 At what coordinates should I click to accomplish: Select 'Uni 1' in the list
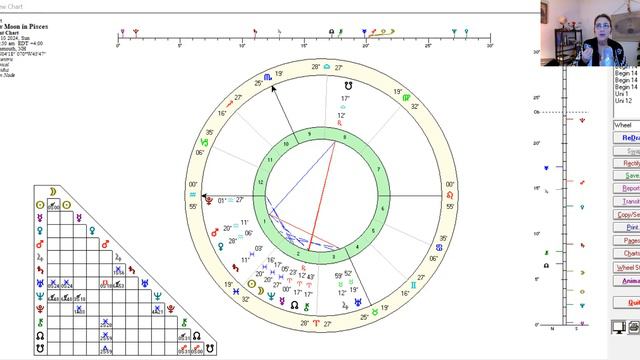(622, 94)
